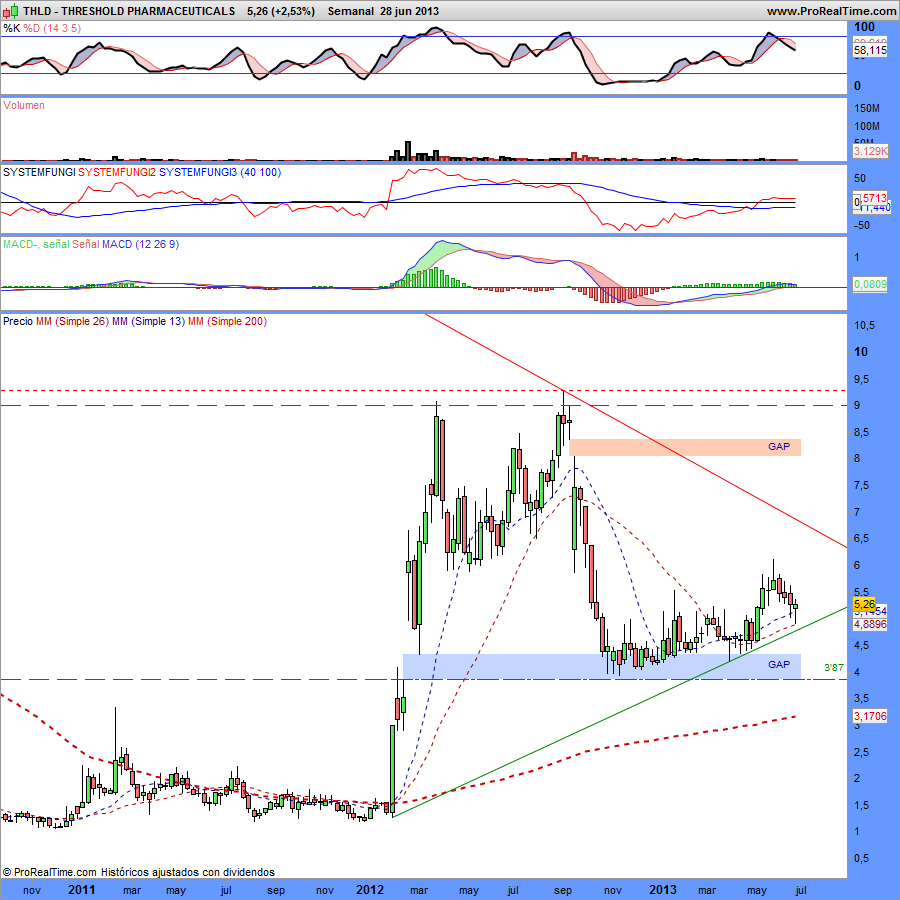This screenshot has width=900, height=900.
Task: Click the MACD (12 26 9) label
Action: click(141, 245)
